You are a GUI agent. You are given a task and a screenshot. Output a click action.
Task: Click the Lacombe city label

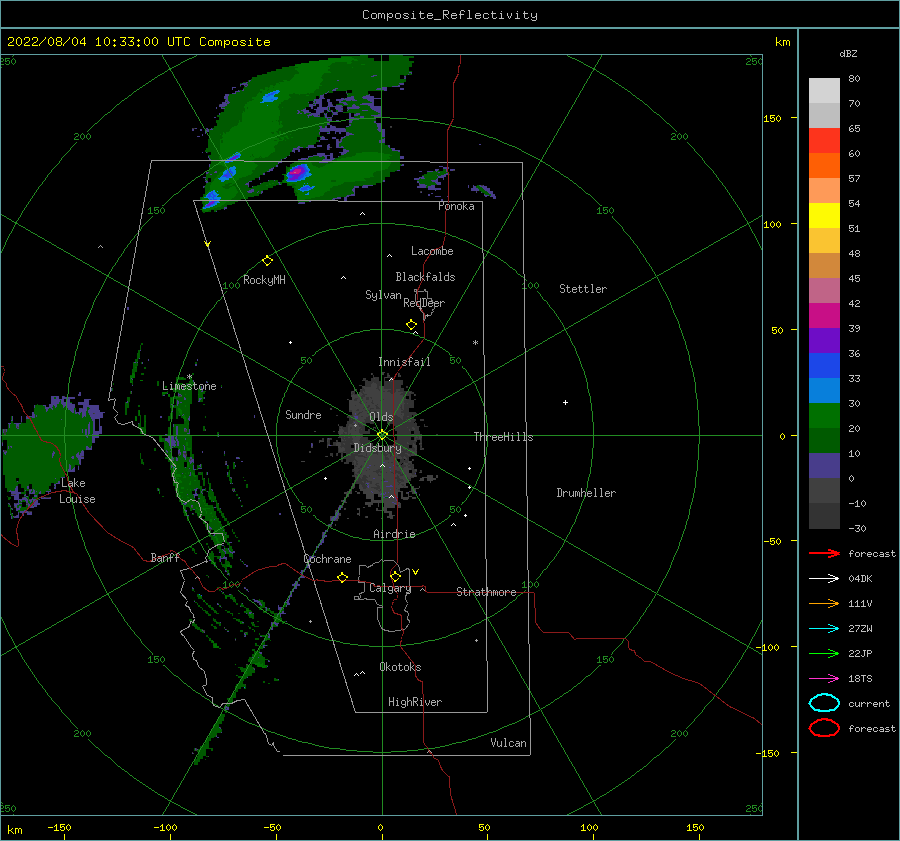(432, 251)
